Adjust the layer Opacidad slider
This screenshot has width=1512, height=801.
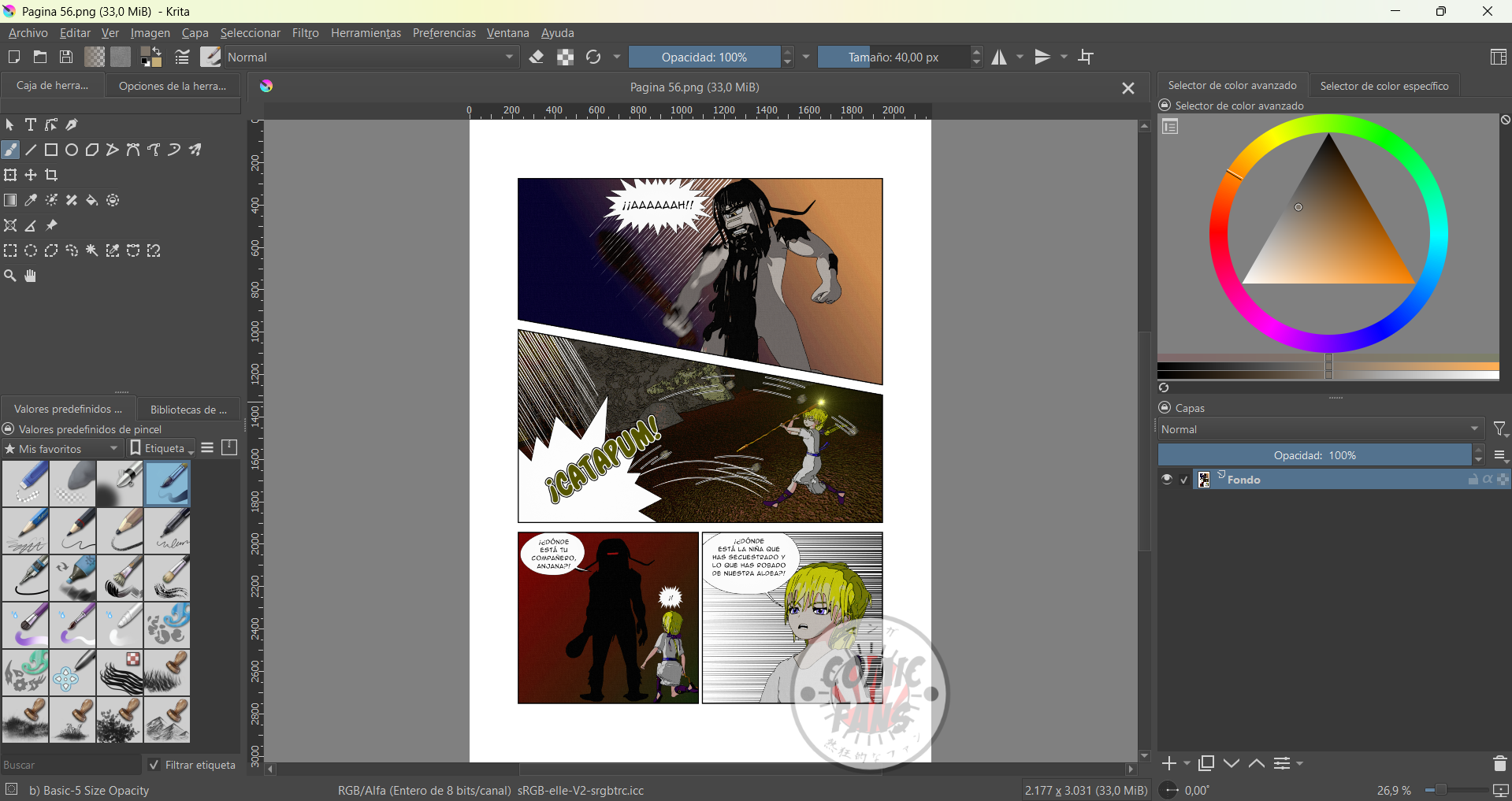(x=1314, y=455)
